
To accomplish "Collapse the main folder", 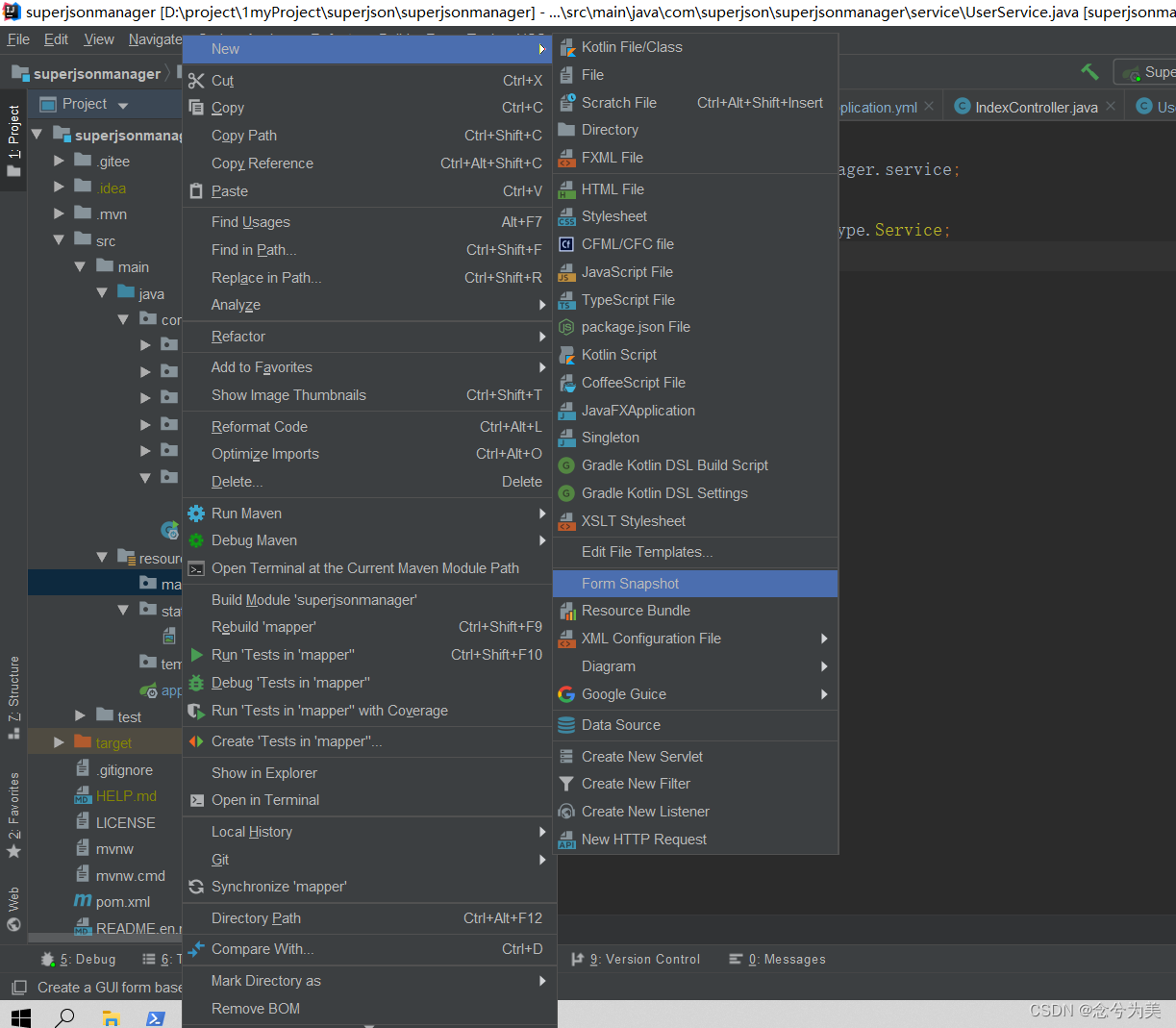I will point(81,266).
